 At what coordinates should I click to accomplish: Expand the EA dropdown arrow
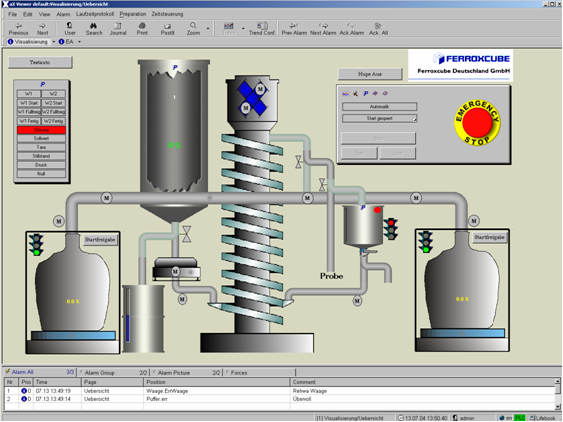pyautogui.click(x=79, y=42)
